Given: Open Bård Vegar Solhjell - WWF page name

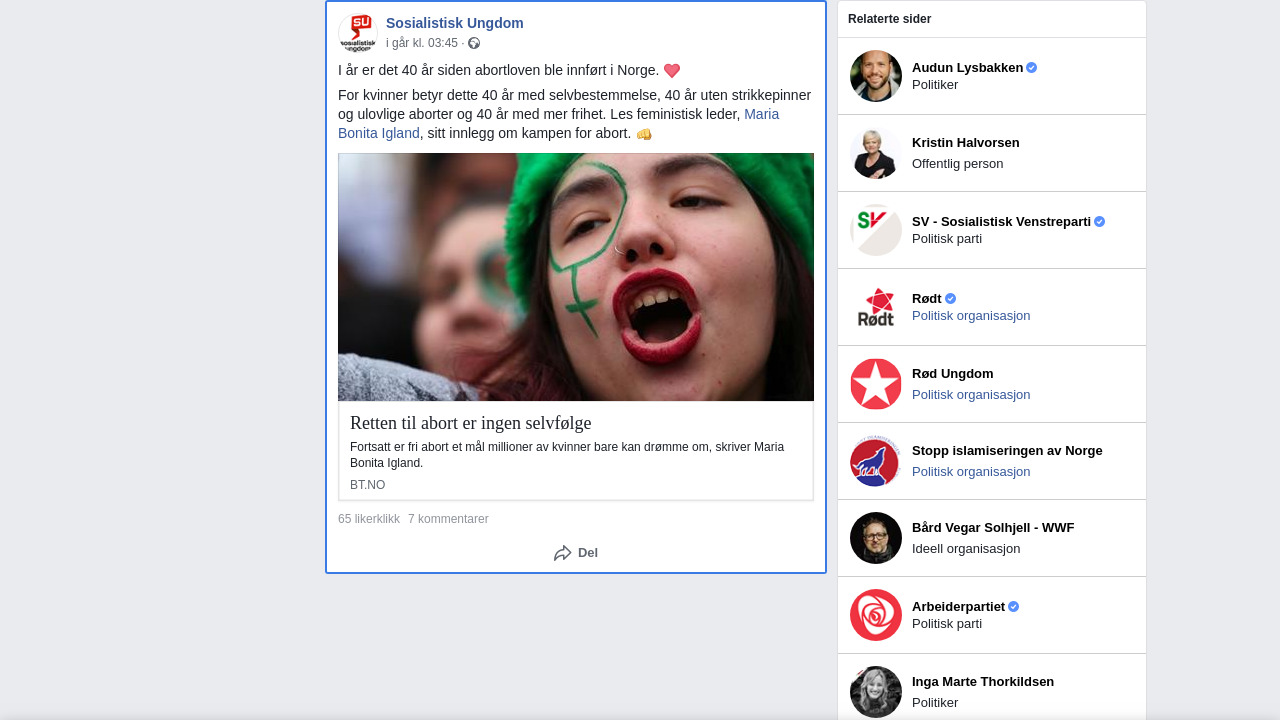Looking at the screenshot, I should 993,528.
